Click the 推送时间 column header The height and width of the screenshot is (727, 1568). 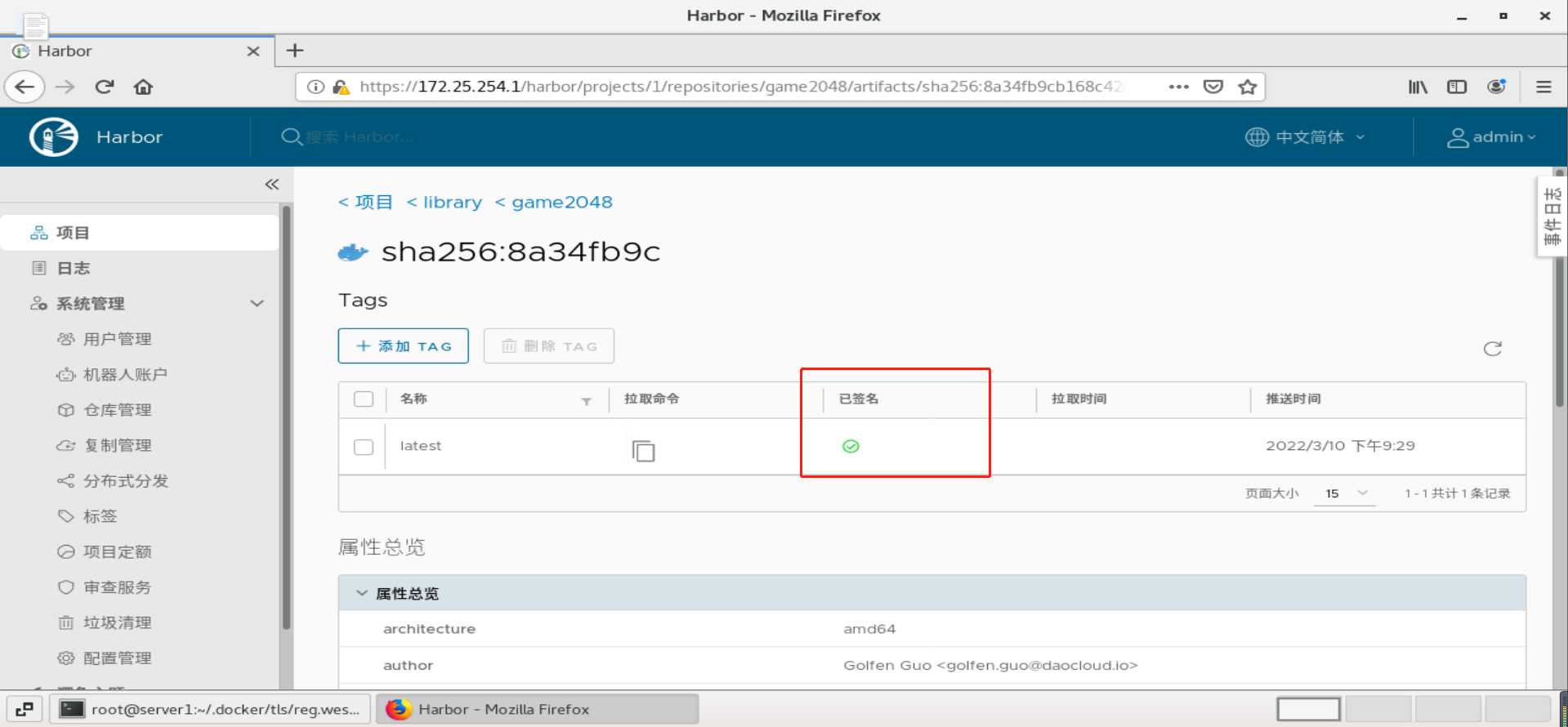point(1293,399)
